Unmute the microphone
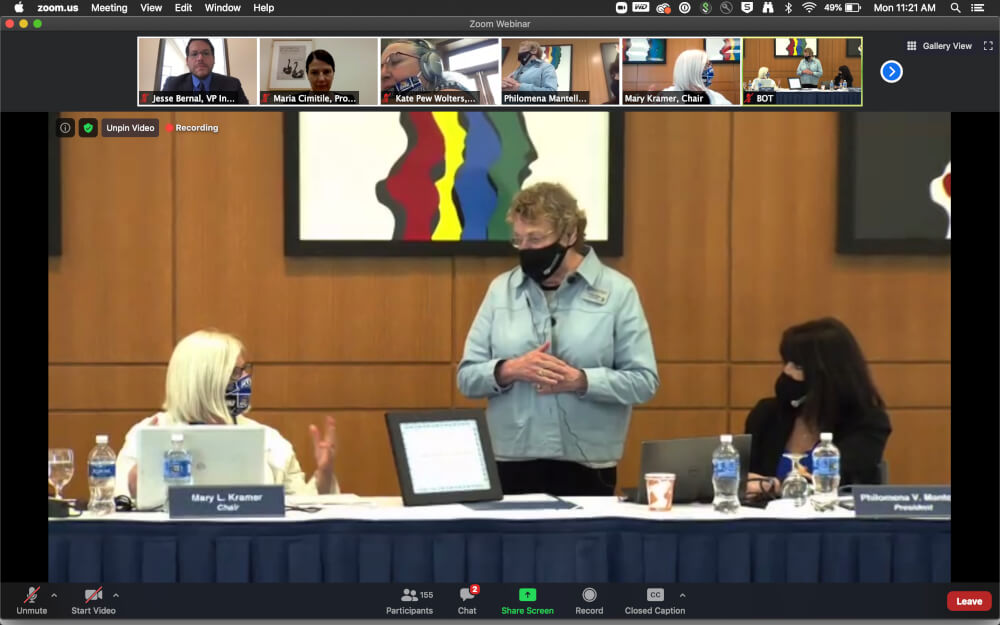1000x625 pixels. pos(31,595)
